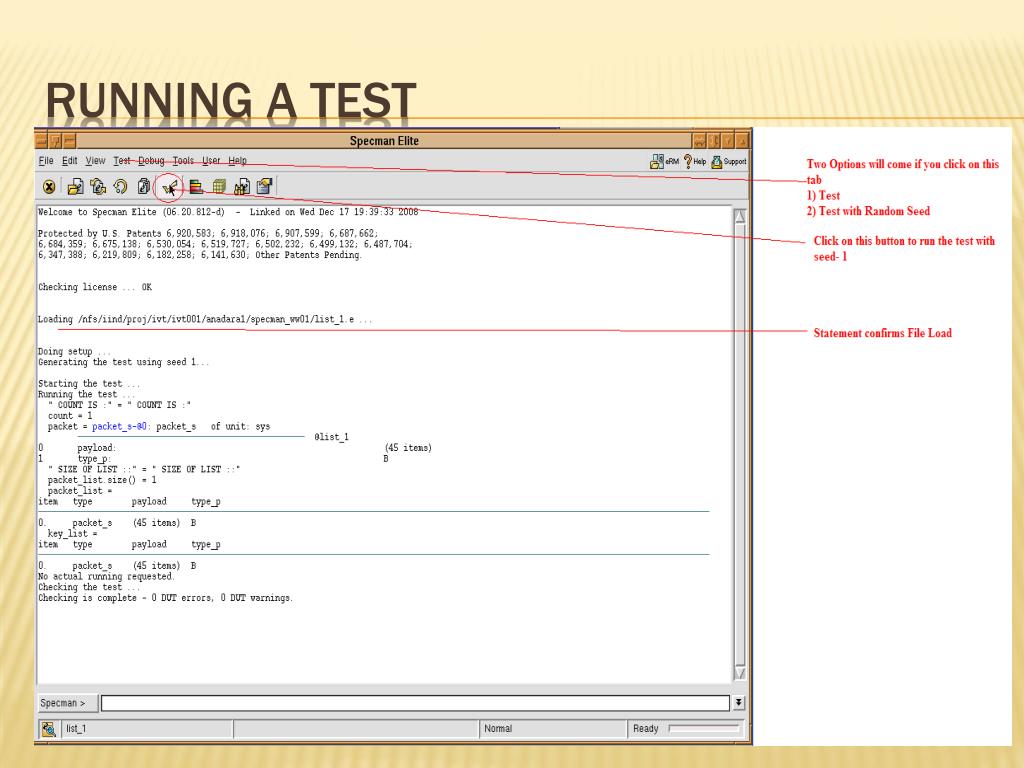This screenshot has height=768, width=1024.
Task: Click the scrollbar down arrow in output pane
Action: click(740, 673)
